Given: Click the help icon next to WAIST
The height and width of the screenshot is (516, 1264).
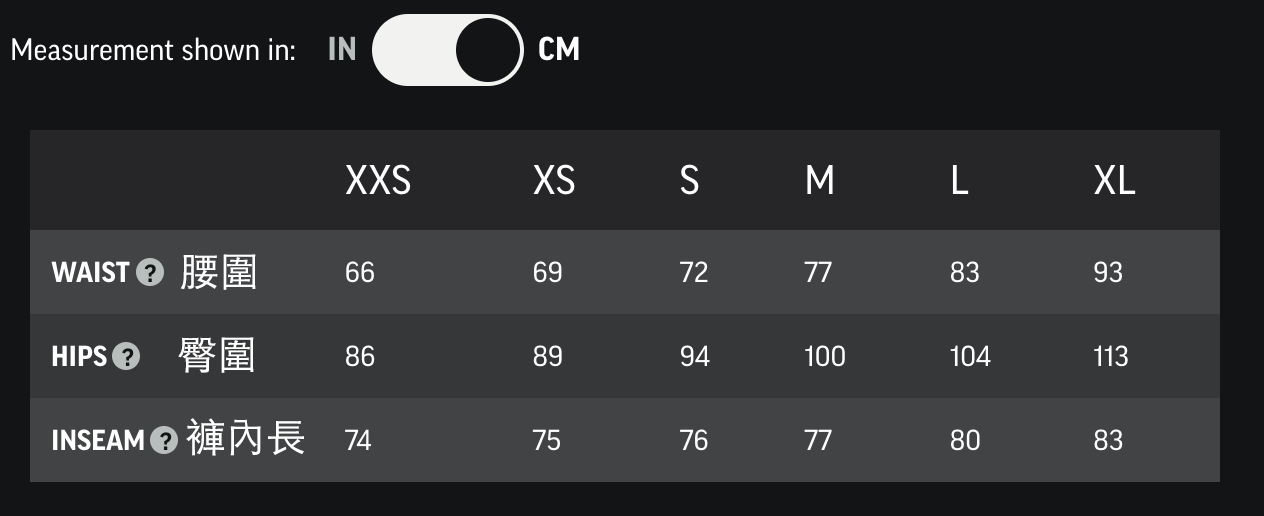Looking at the screenshot, I should 150,272.
